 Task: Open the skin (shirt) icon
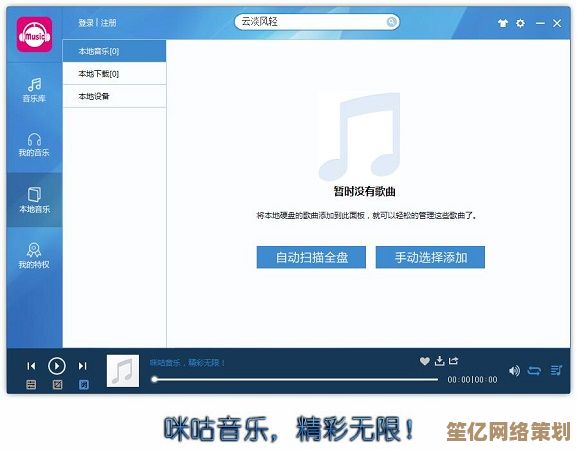503,23
